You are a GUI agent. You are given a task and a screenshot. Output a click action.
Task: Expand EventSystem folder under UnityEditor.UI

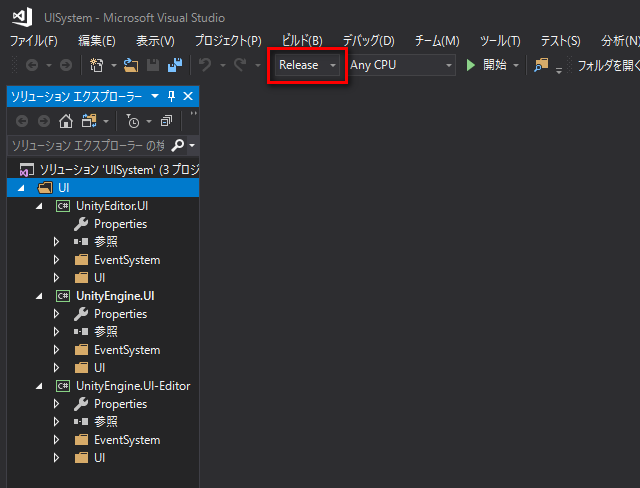56,260
